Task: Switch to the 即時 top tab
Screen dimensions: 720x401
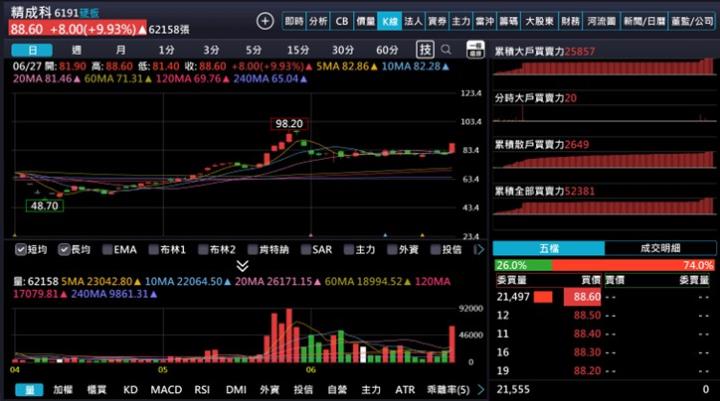Action: [294, 21]
